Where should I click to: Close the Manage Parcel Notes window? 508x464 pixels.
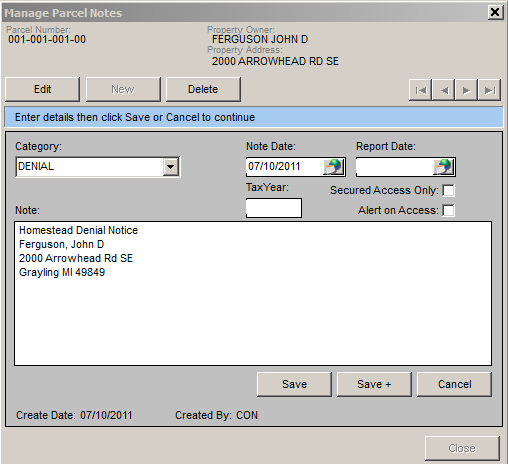coord(495,12)
